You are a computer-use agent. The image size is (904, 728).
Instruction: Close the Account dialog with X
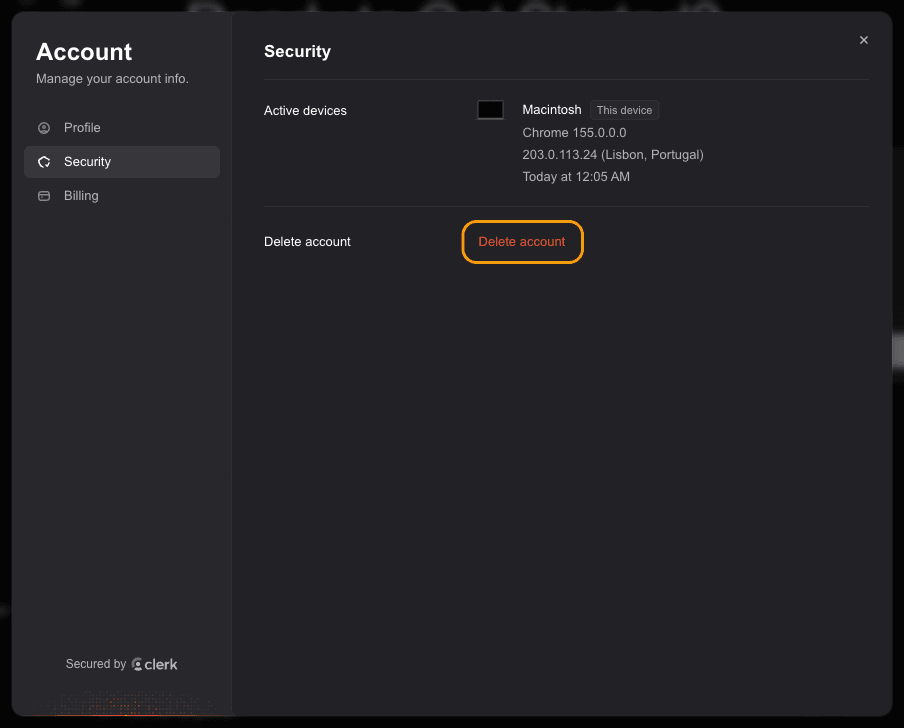click(x=863, y=40)
